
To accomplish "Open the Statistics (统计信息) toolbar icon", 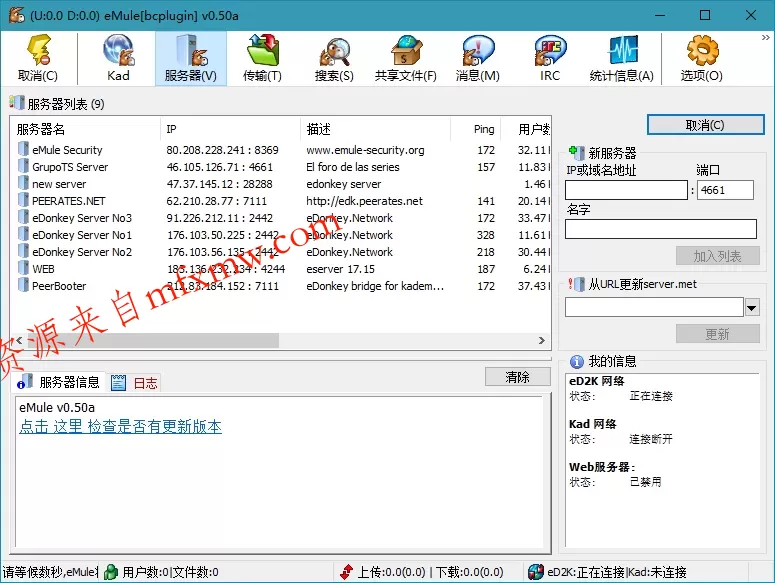I will coord(622,50).
